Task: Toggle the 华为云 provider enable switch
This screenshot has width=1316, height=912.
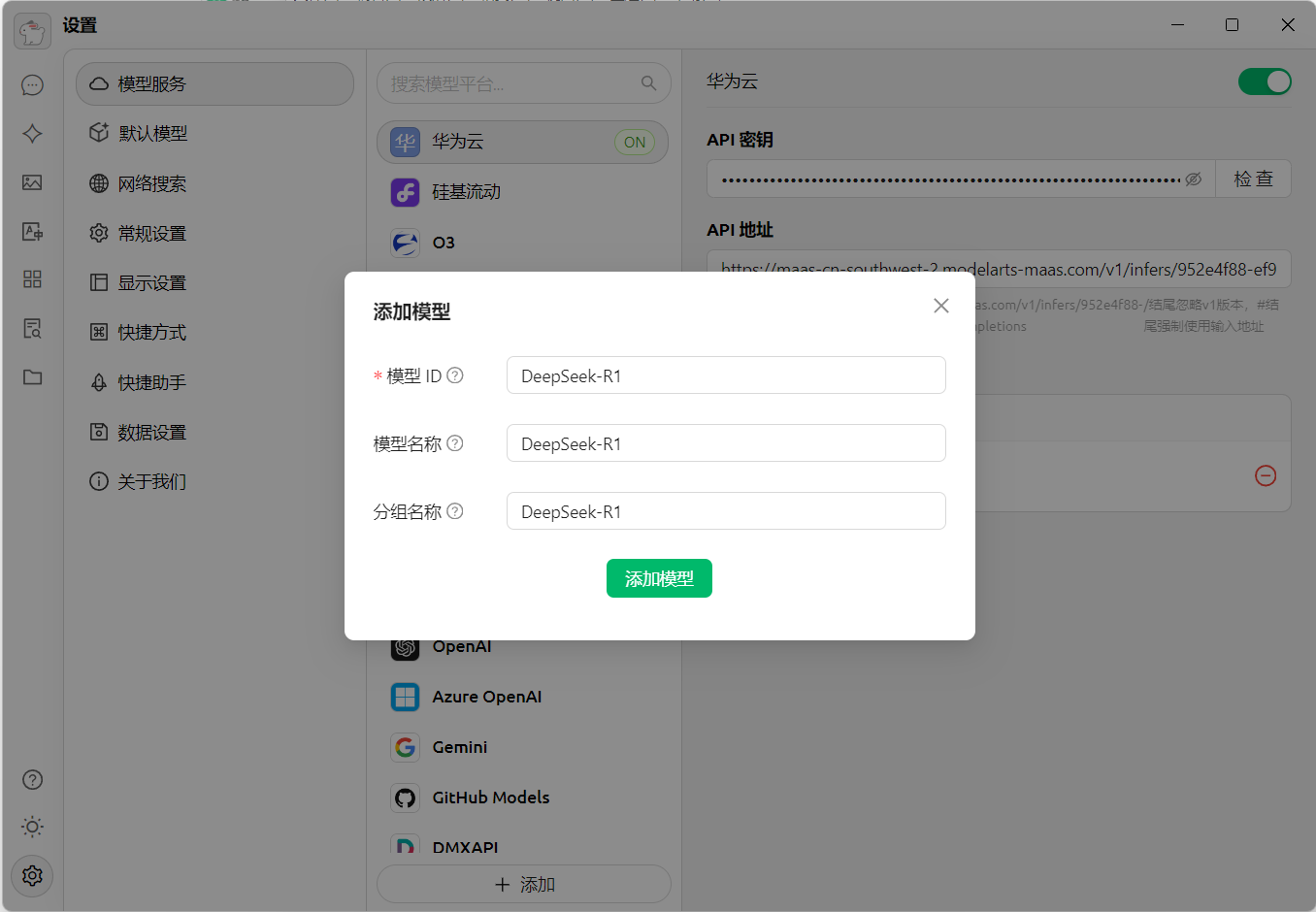Action: [1265, 81]
